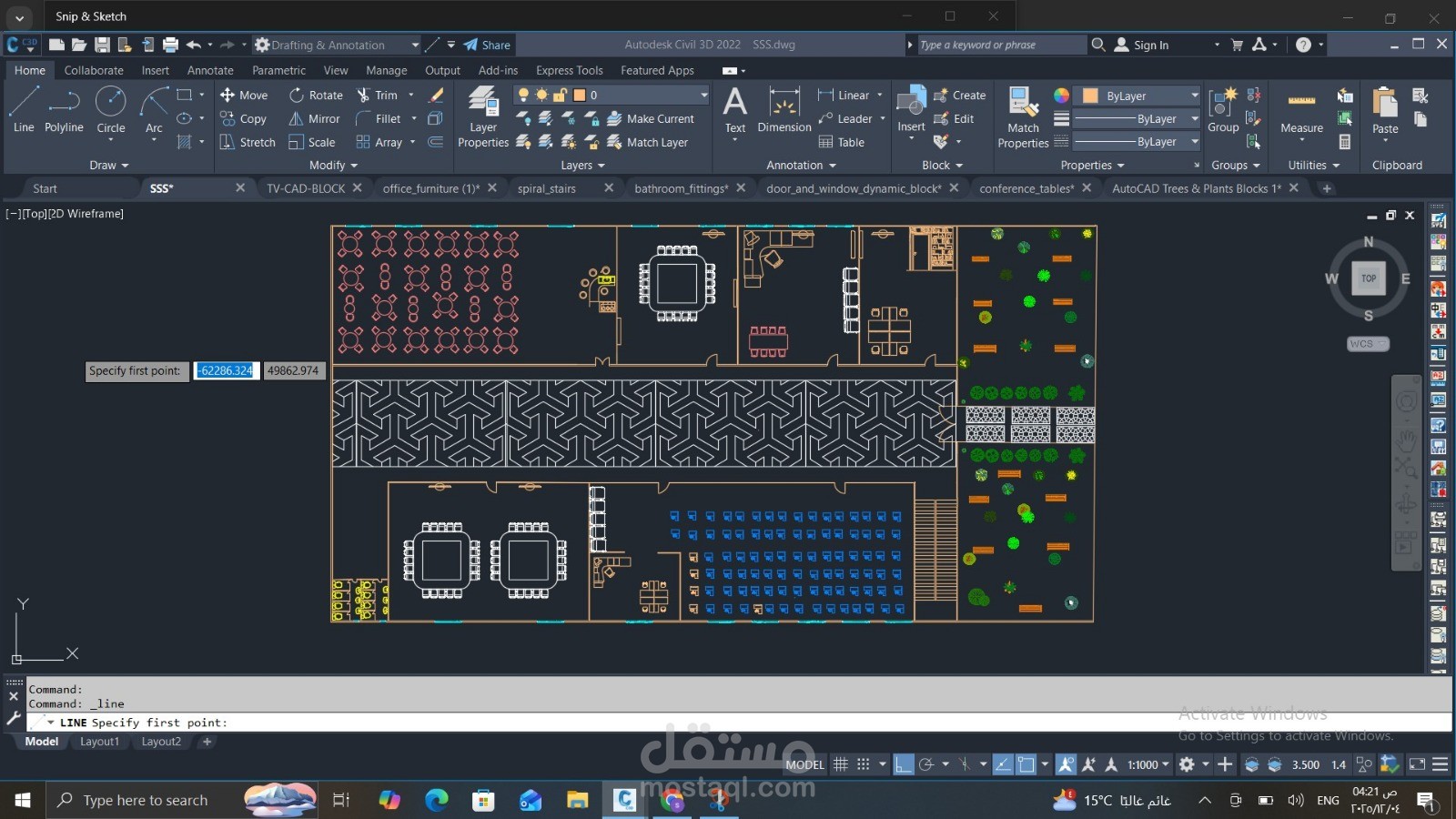Select the Move command in Modify panel

point(244,95)
